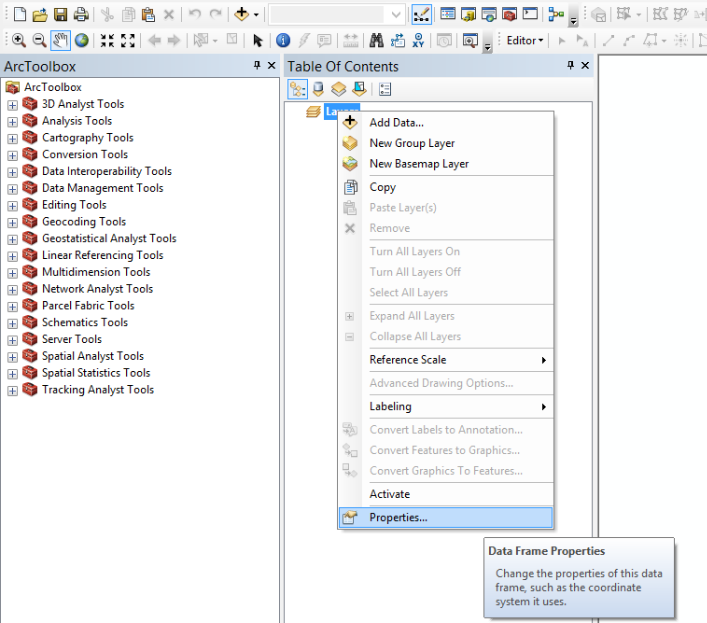Choose Copy in the context menu
The height and width of the screenshot is (623, 707).
[x=445, y=187]
